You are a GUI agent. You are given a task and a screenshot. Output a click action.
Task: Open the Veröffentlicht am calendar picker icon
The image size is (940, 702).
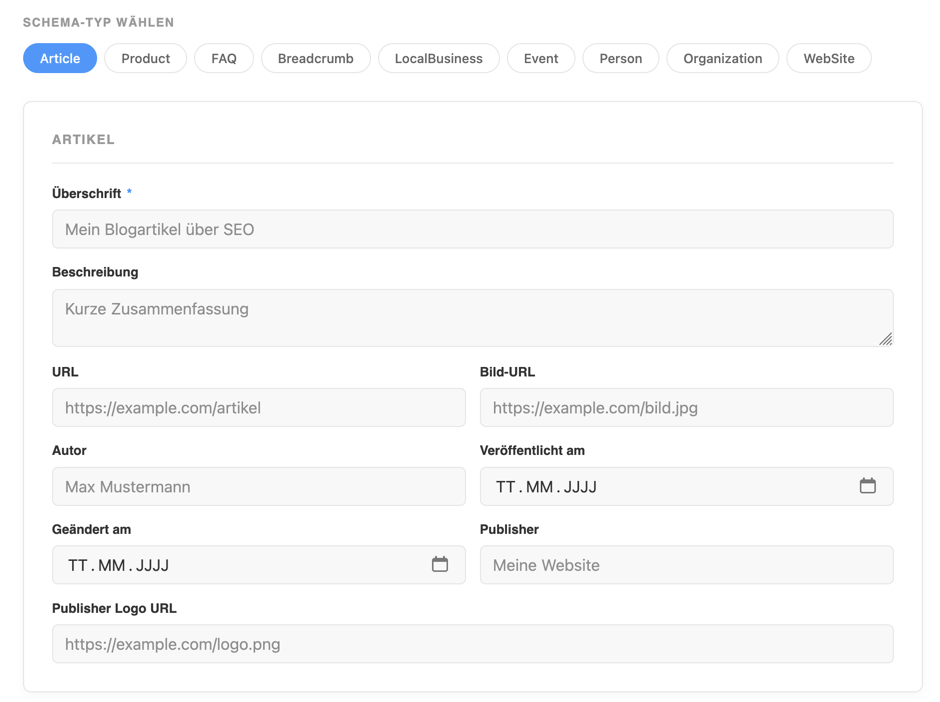tap(867, 486)
